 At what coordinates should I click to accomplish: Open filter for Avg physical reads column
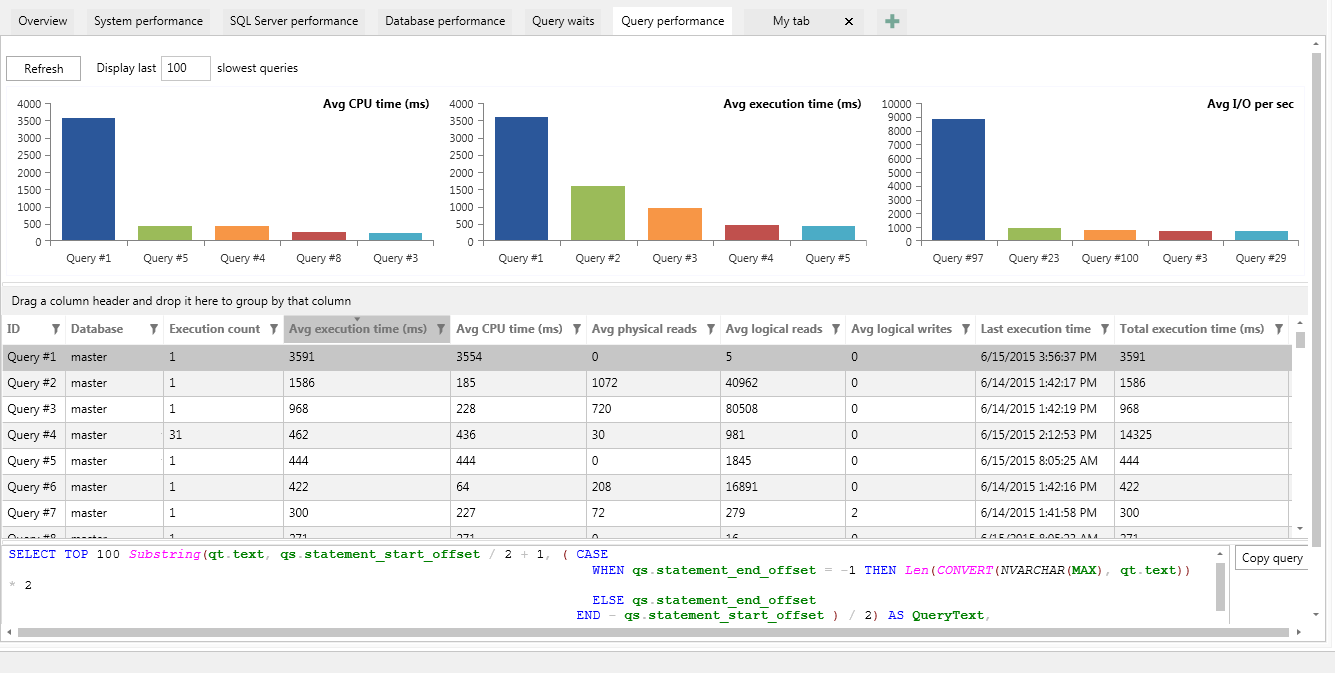click(x=710, y=329)
